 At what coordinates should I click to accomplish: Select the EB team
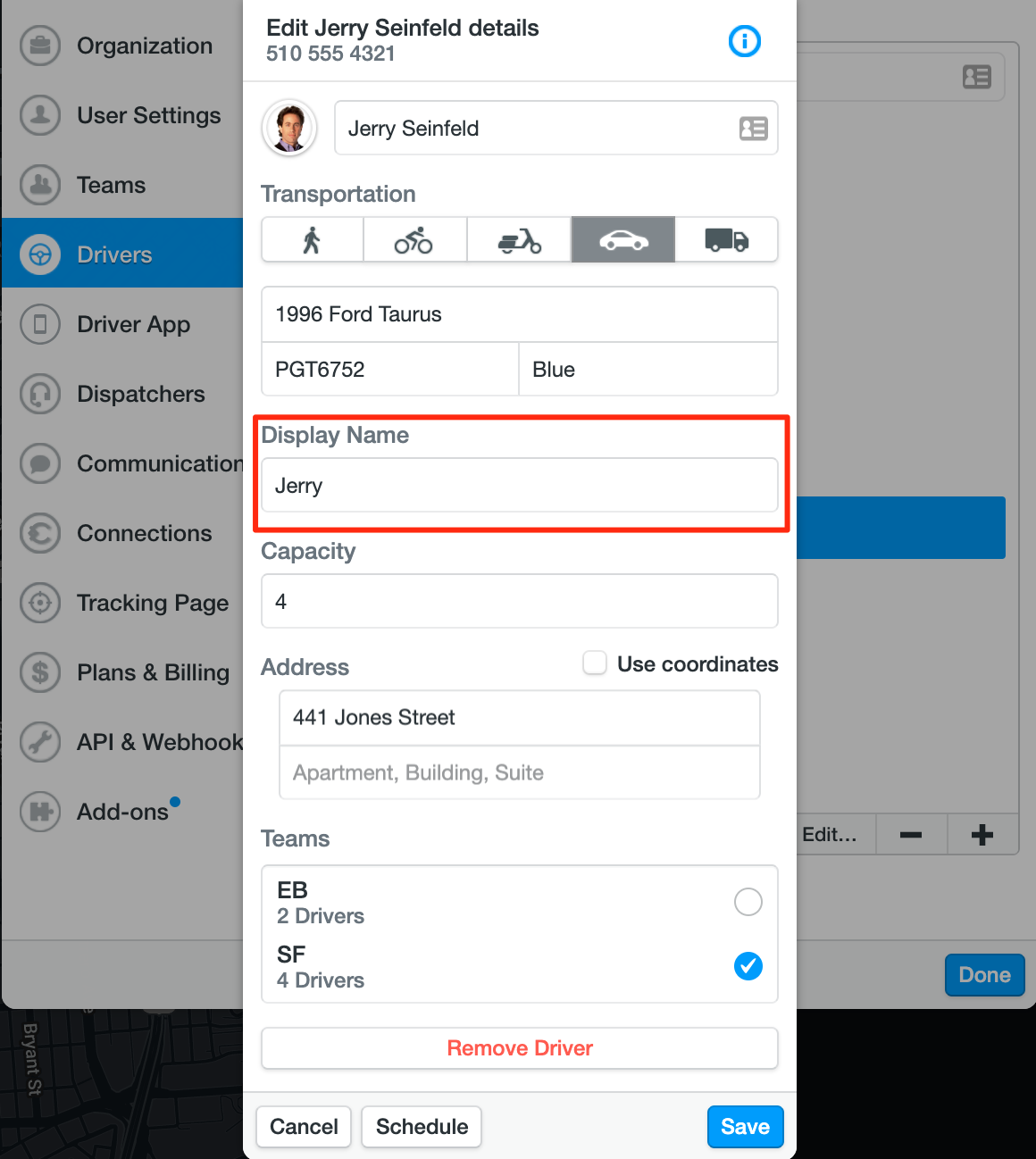pos(748,902)
